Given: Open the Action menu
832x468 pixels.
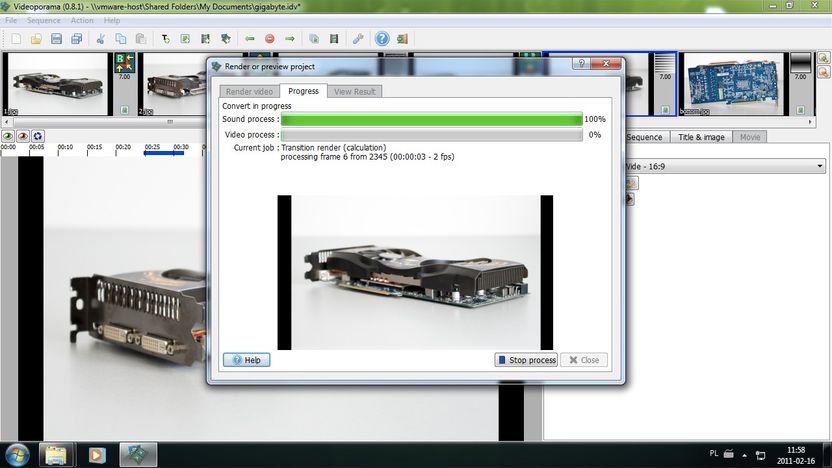Looking at the screenshot, I should (x=82, y=20).
